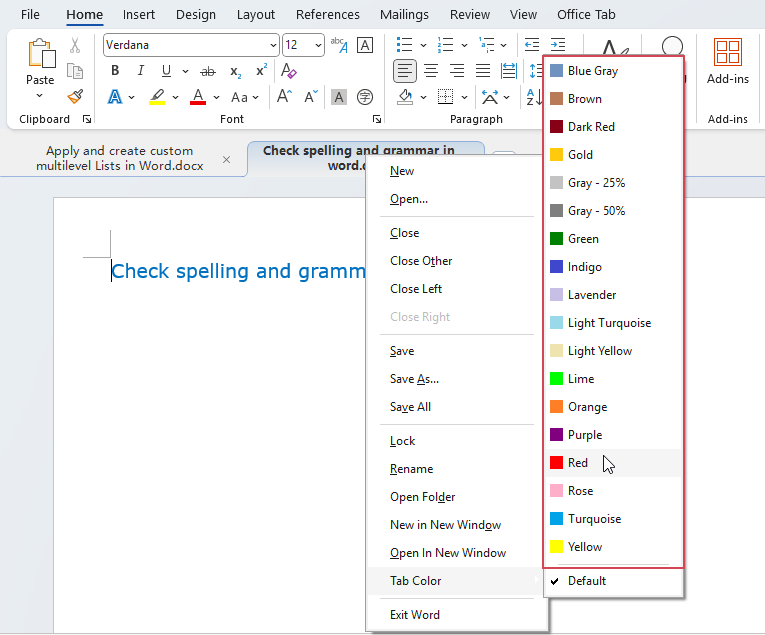
Task: Click Open Folder in context menu
Action: point(422,497)
